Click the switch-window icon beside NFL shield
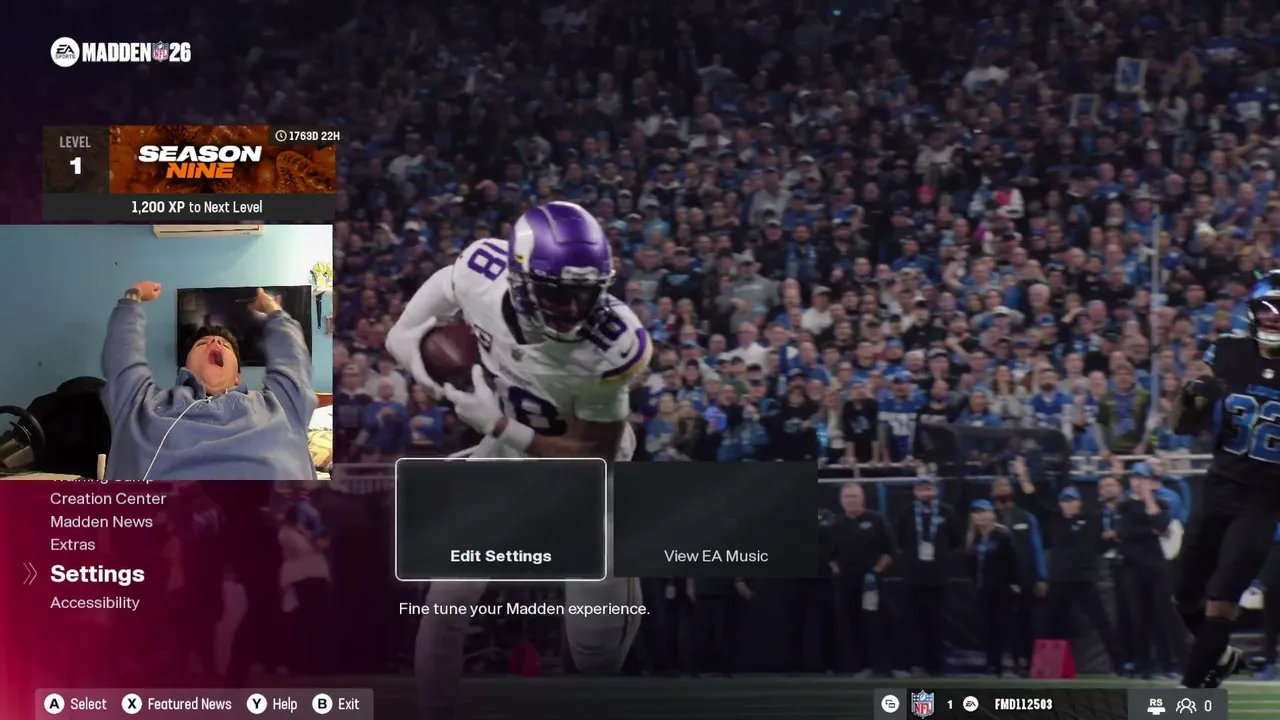The height and width of the screenshot is (720, 1280). 890,704
